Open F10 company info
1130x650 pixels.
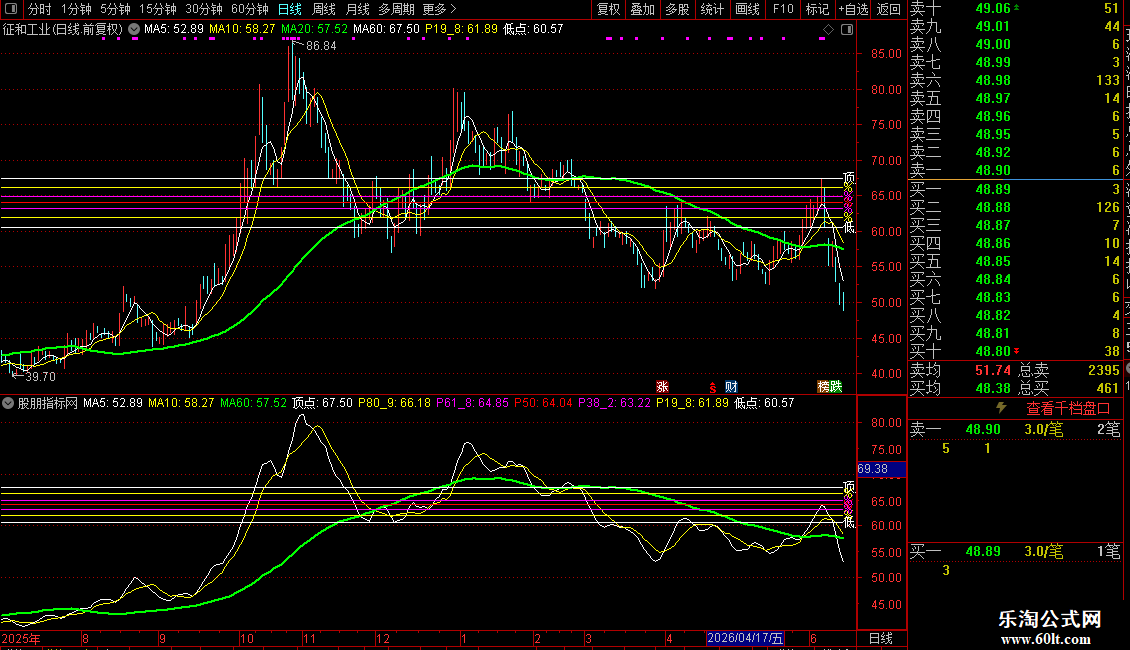(783, 9)
